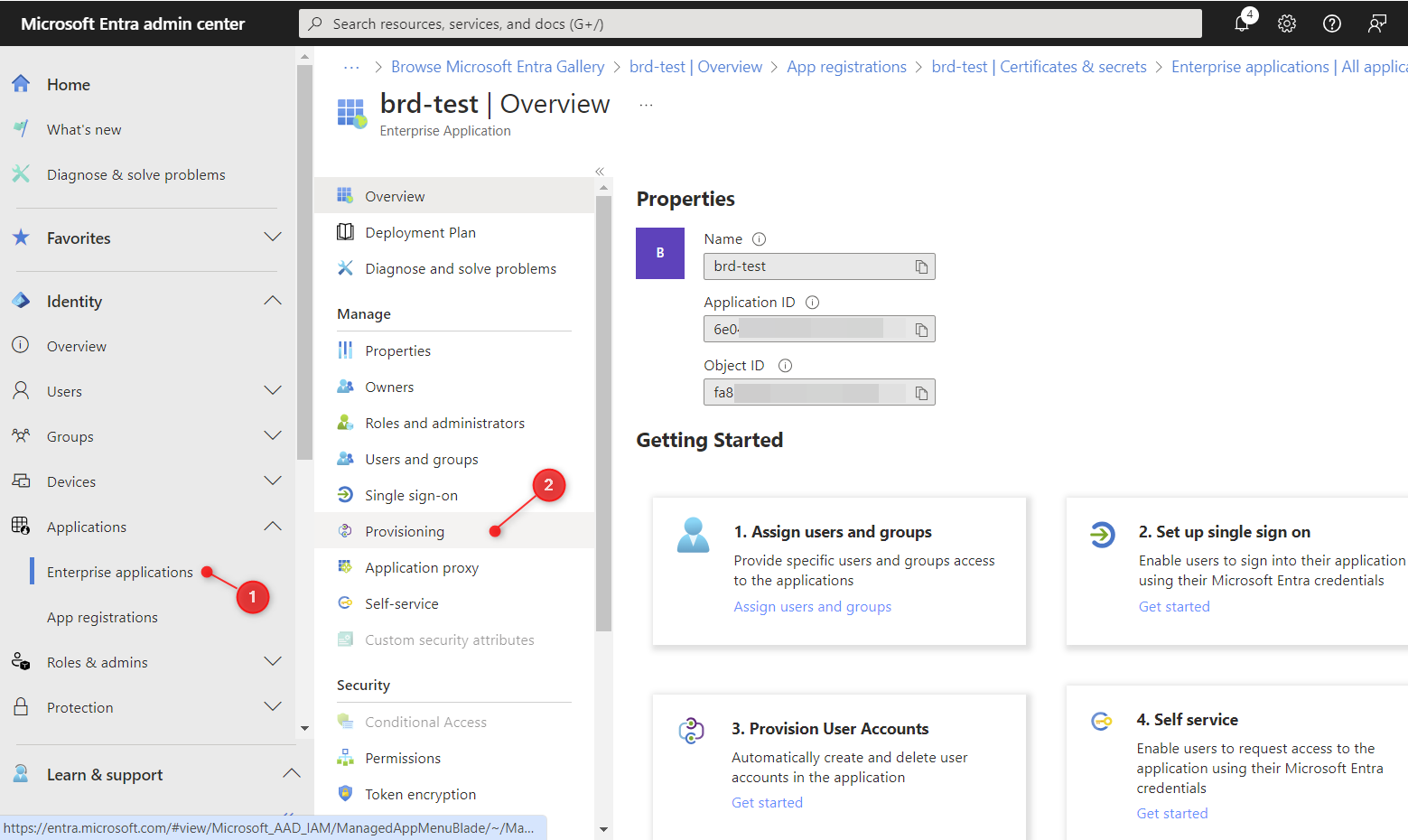This screenshot has width=1408, height=840.
Task: Click Get started under Set up single sign on
Action: tap(1174, 607)
